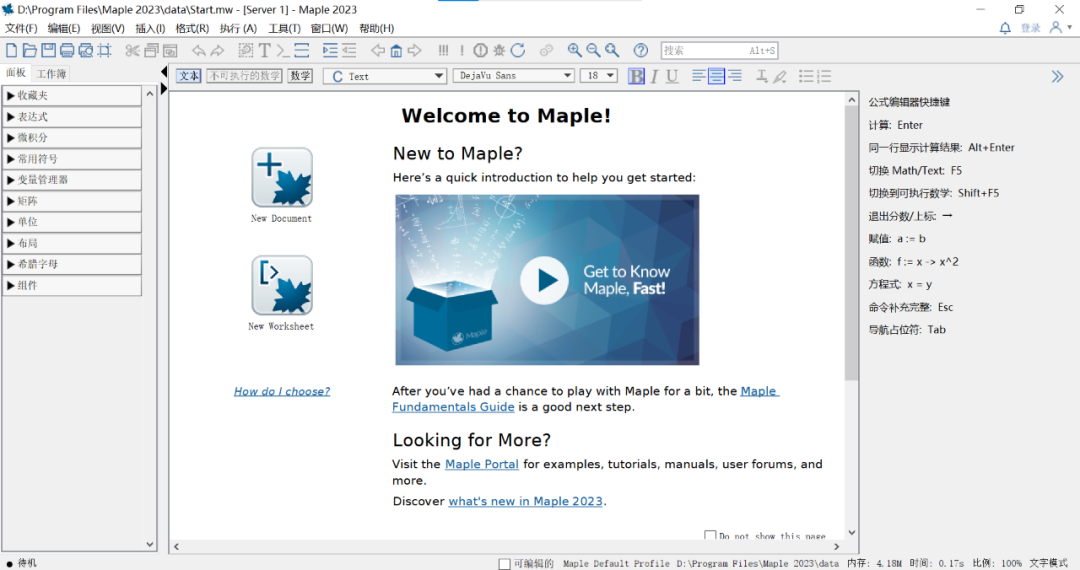1080x570 pixels.
Task: Insert a Maple prompt with the >_ icon
Action: click(282, 50)
